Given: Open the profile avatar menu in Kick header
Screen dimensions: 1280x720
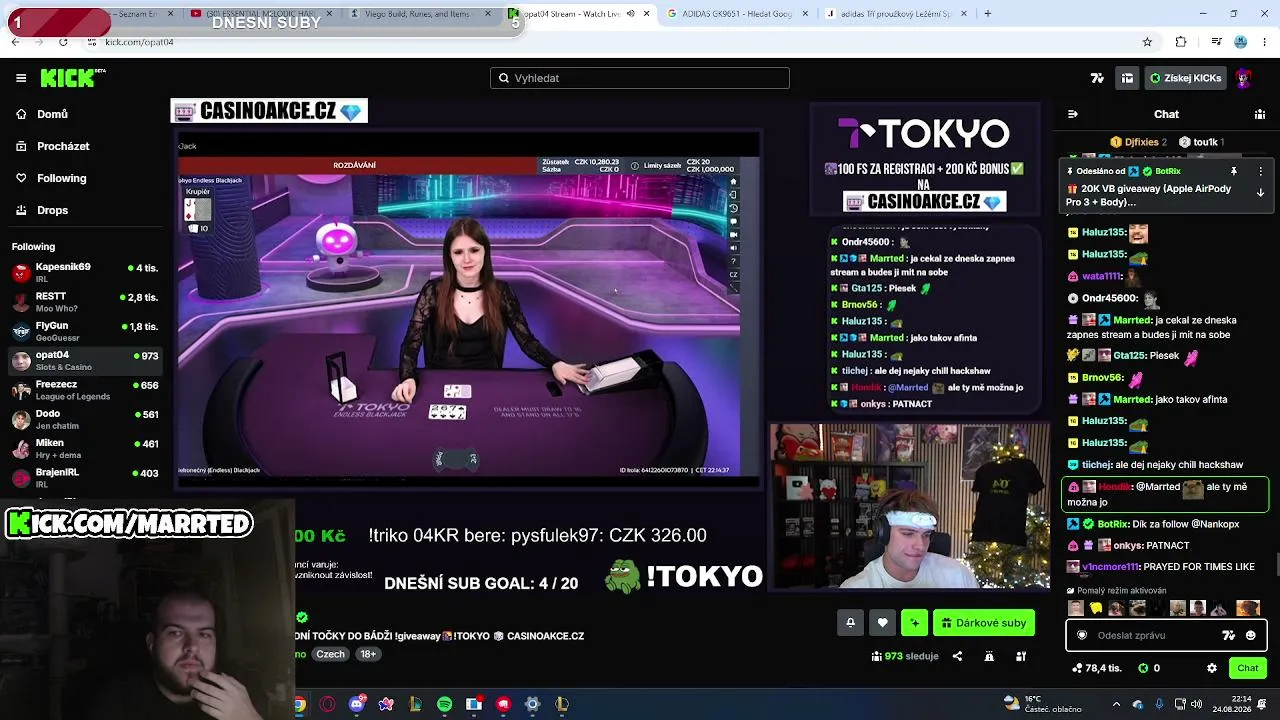Looking at the screenshot, I should point(1244,78).
